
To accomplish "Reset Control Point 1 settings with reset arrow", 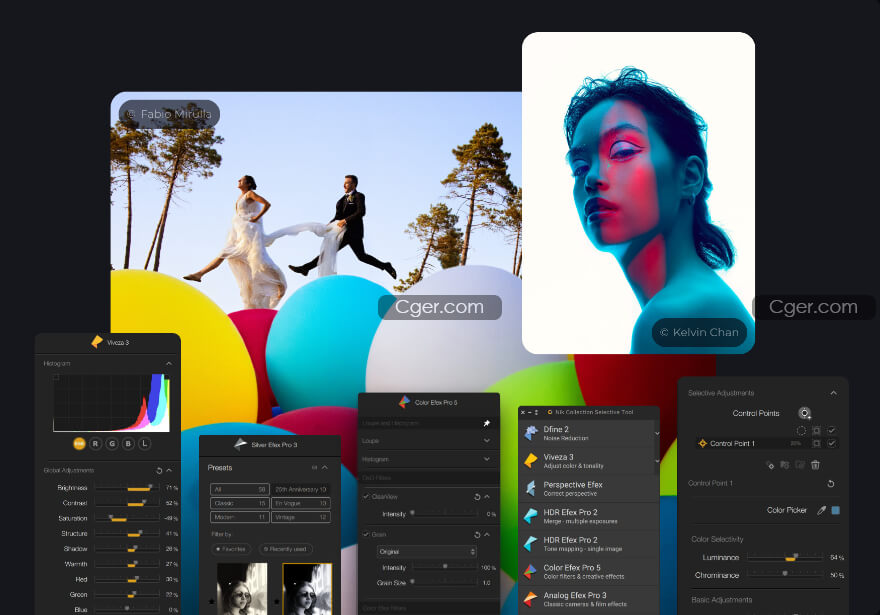I will tap(831, 483).
